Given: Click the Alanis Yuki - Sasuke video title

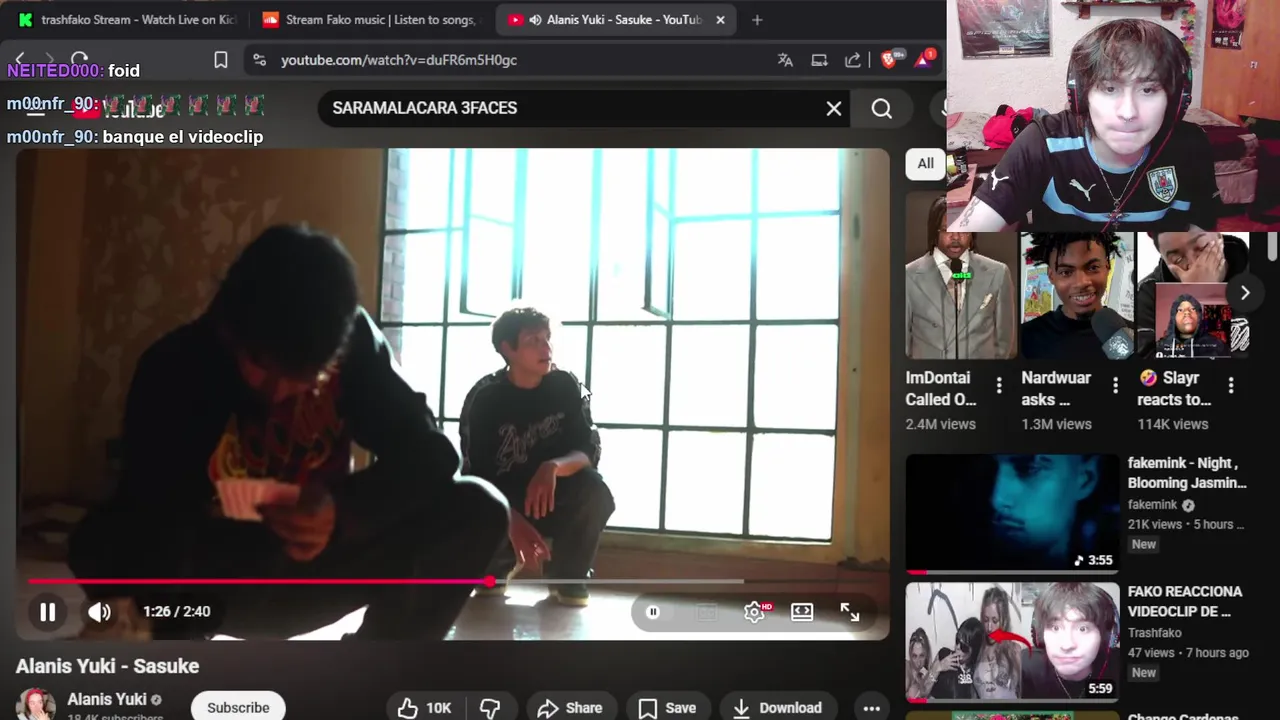Looking at the screenshot, I should pos(107,666).
